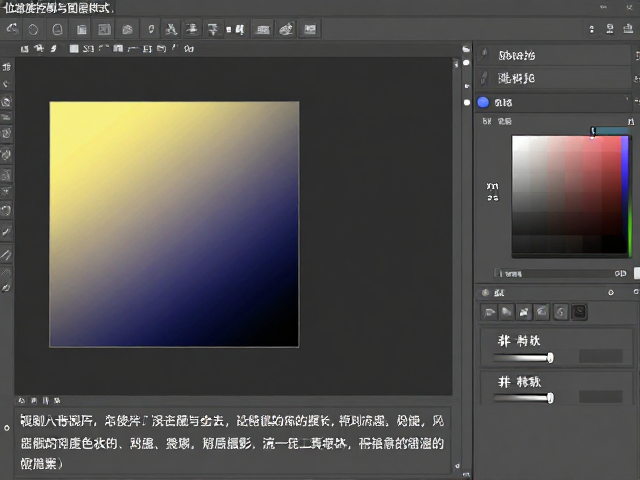Pick a color in the red color field
Viewport: 640px width, 480px height.
[x=566, y=195]
